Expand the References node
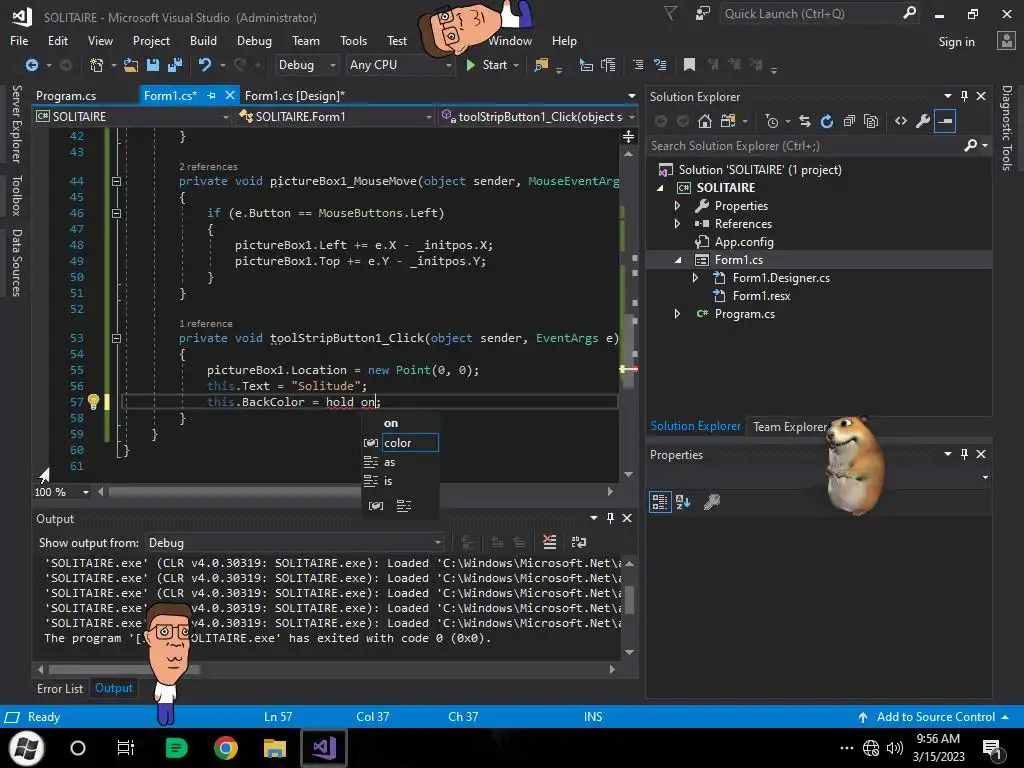This screenshot has height=768, width=1024. point(677,223)
